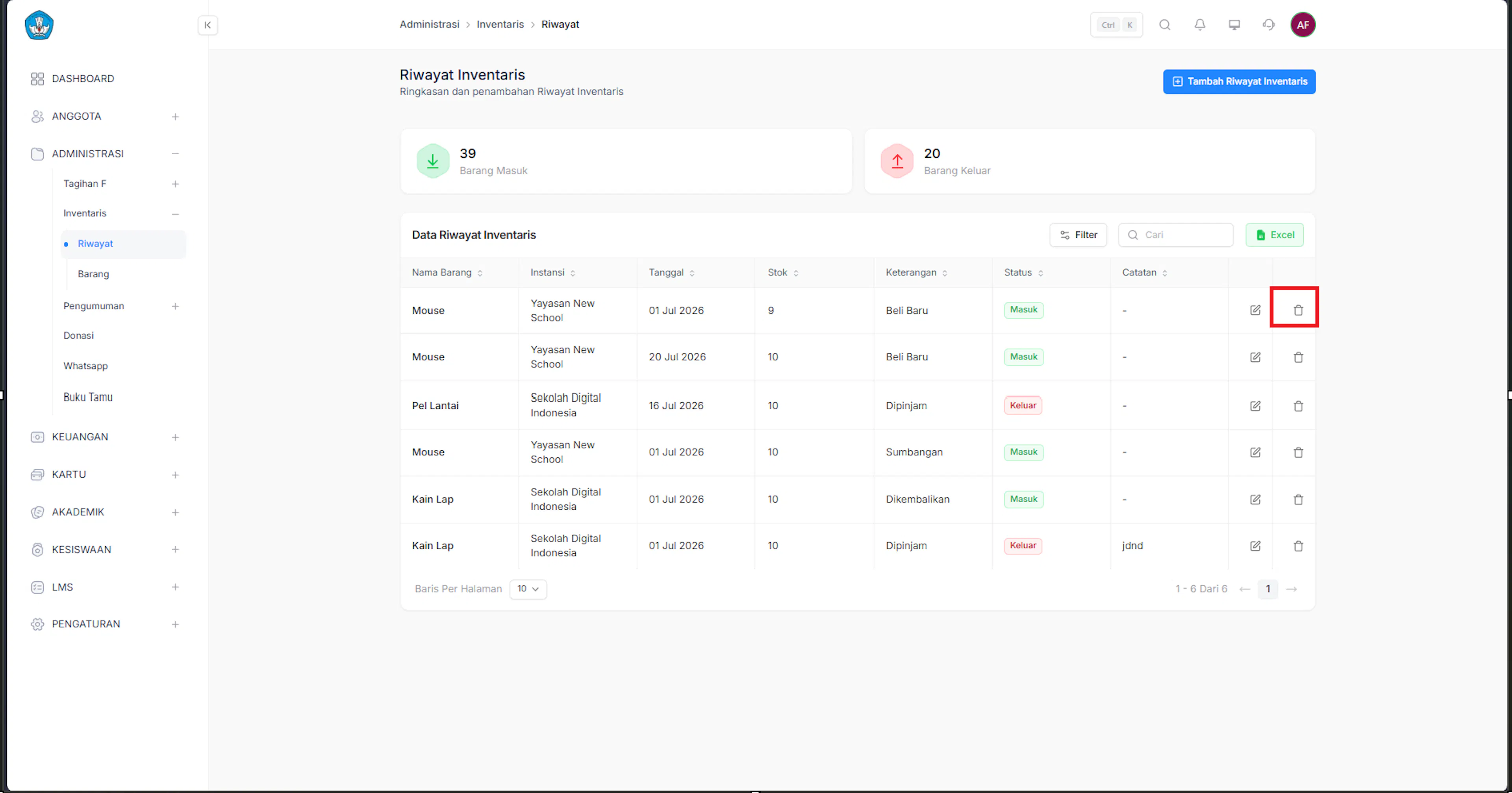Click Tambah Riwayat Inventaris button
The height and width of the screenshot is (793, 1512).
(x=1239, y=81)
